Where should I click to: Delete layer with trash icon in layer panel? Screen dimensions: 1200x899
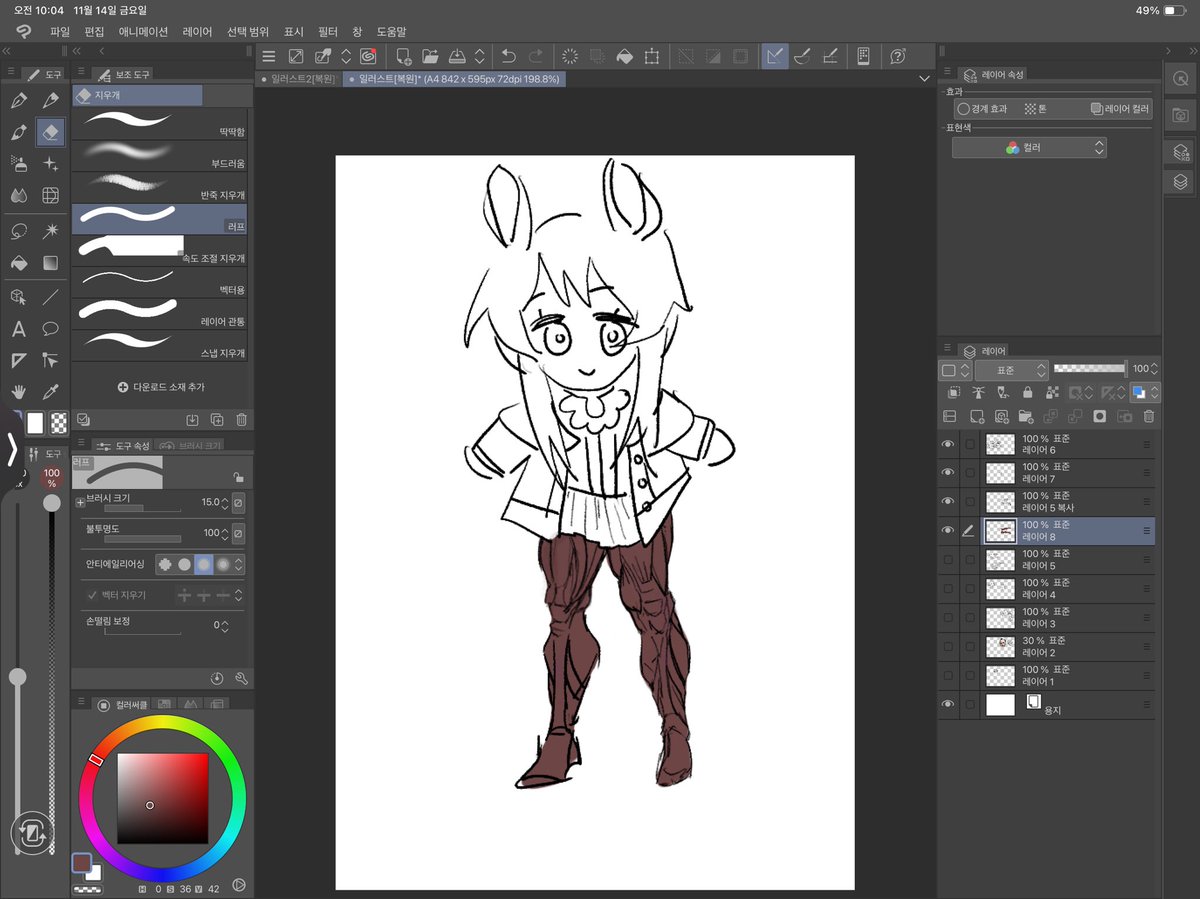(1149, 416)
